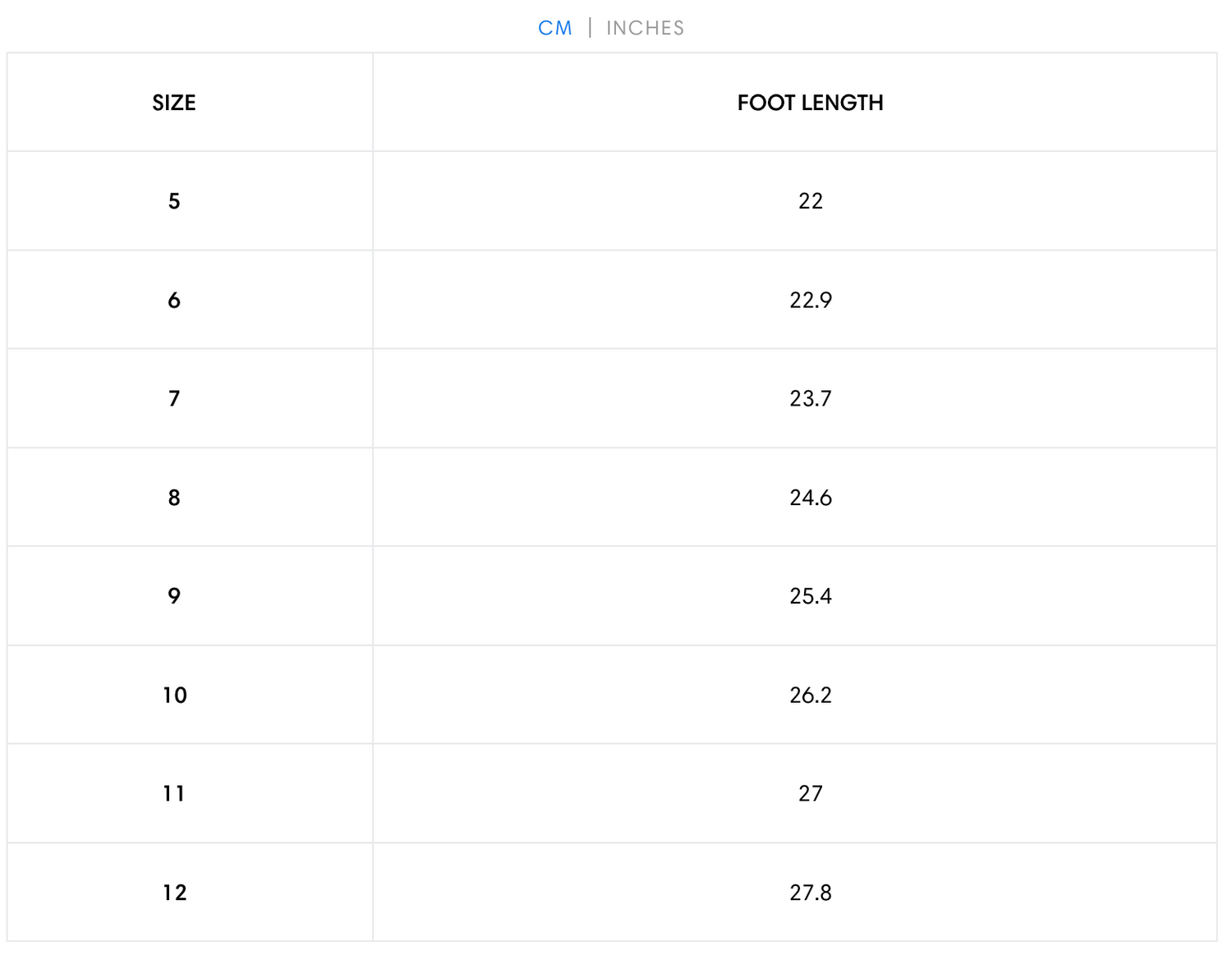The width and height of the screenshot is (1232, 960).
Task: Click the 27.8 foot length value
Action: [811, 893]
